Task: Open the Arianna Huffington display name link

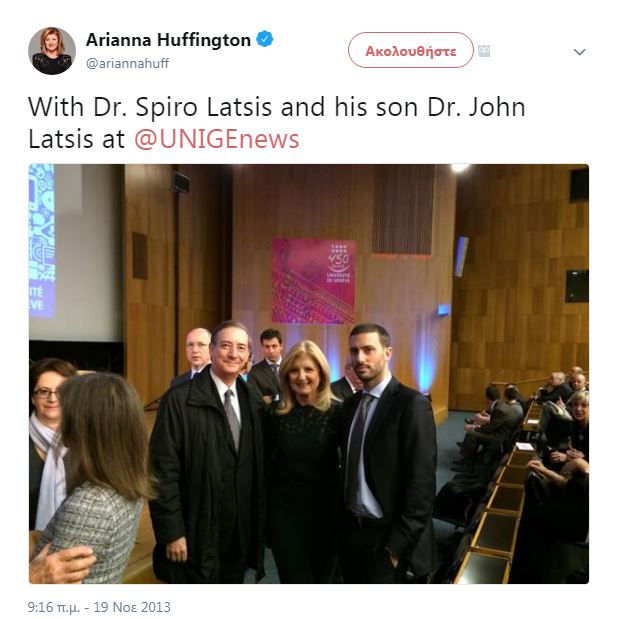Action: tap(168, 40)
